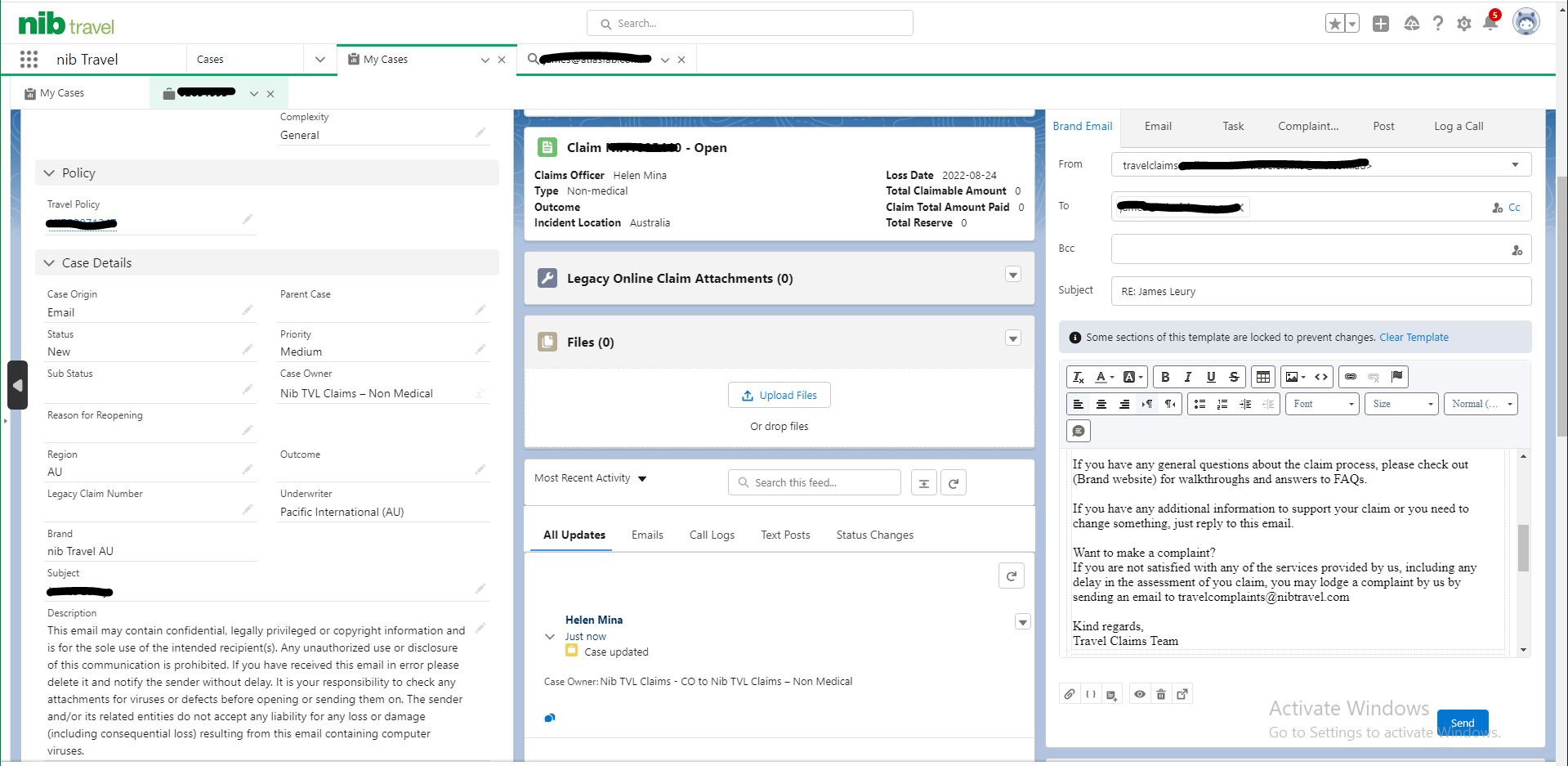Preview the email with eye icon
Screen dimensions: 1568x766
[1140, 694]
